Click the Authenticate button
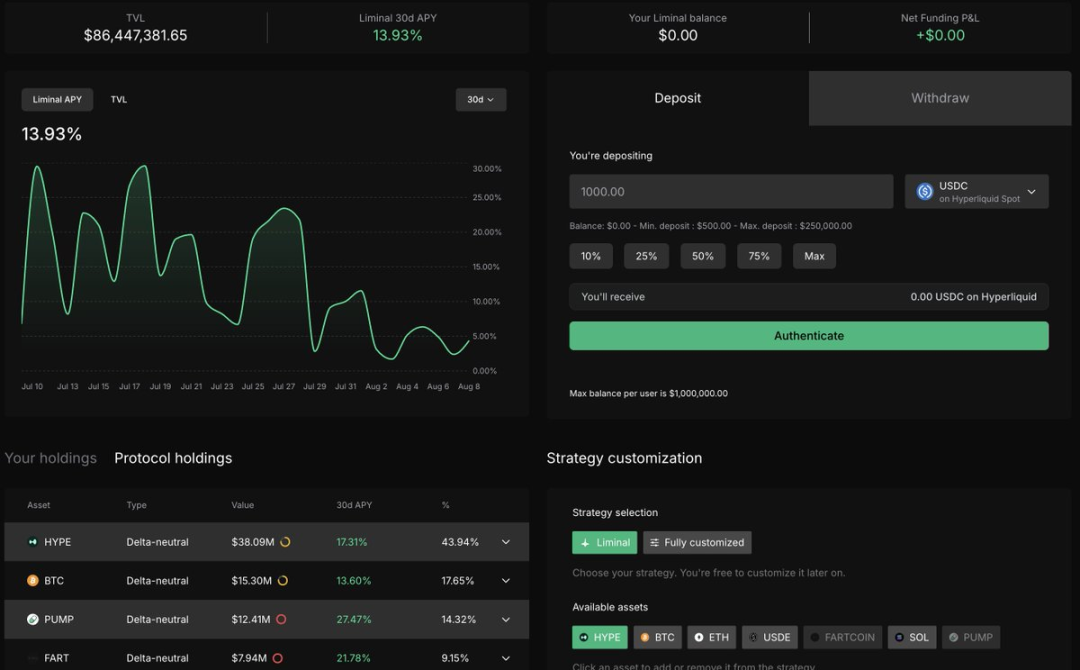1080x670 pixels. [809, 335]
